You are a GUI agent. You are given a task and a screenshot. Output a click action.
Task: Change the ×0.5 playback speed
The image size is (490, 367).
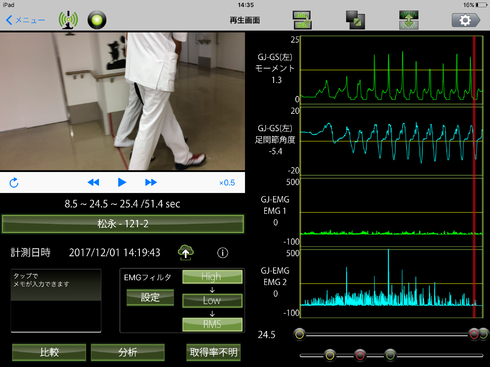click(x=227, y=183)
